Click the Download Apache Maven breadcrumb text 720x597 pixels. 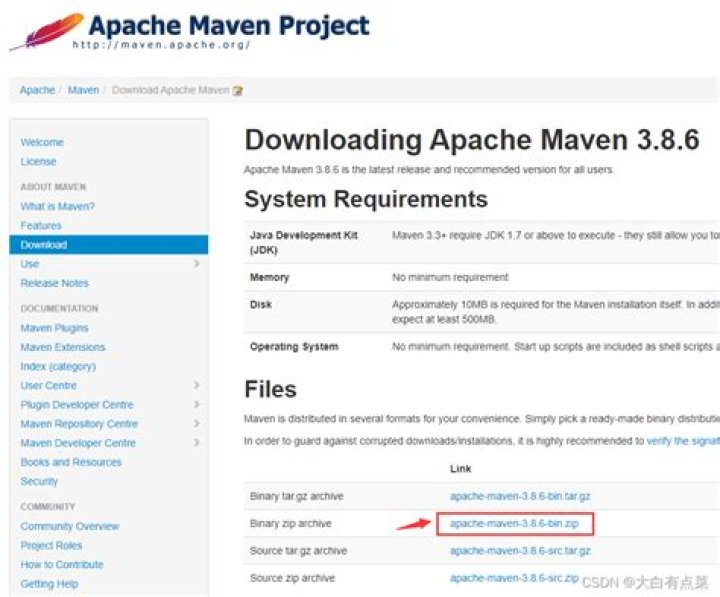coord(170,90)
